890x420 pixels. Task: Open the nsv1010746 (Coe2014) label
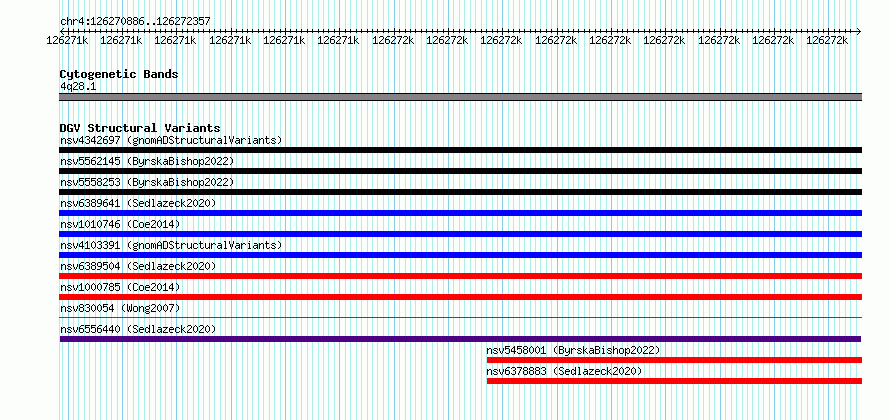pyautogui.click(x=120, y=224)
